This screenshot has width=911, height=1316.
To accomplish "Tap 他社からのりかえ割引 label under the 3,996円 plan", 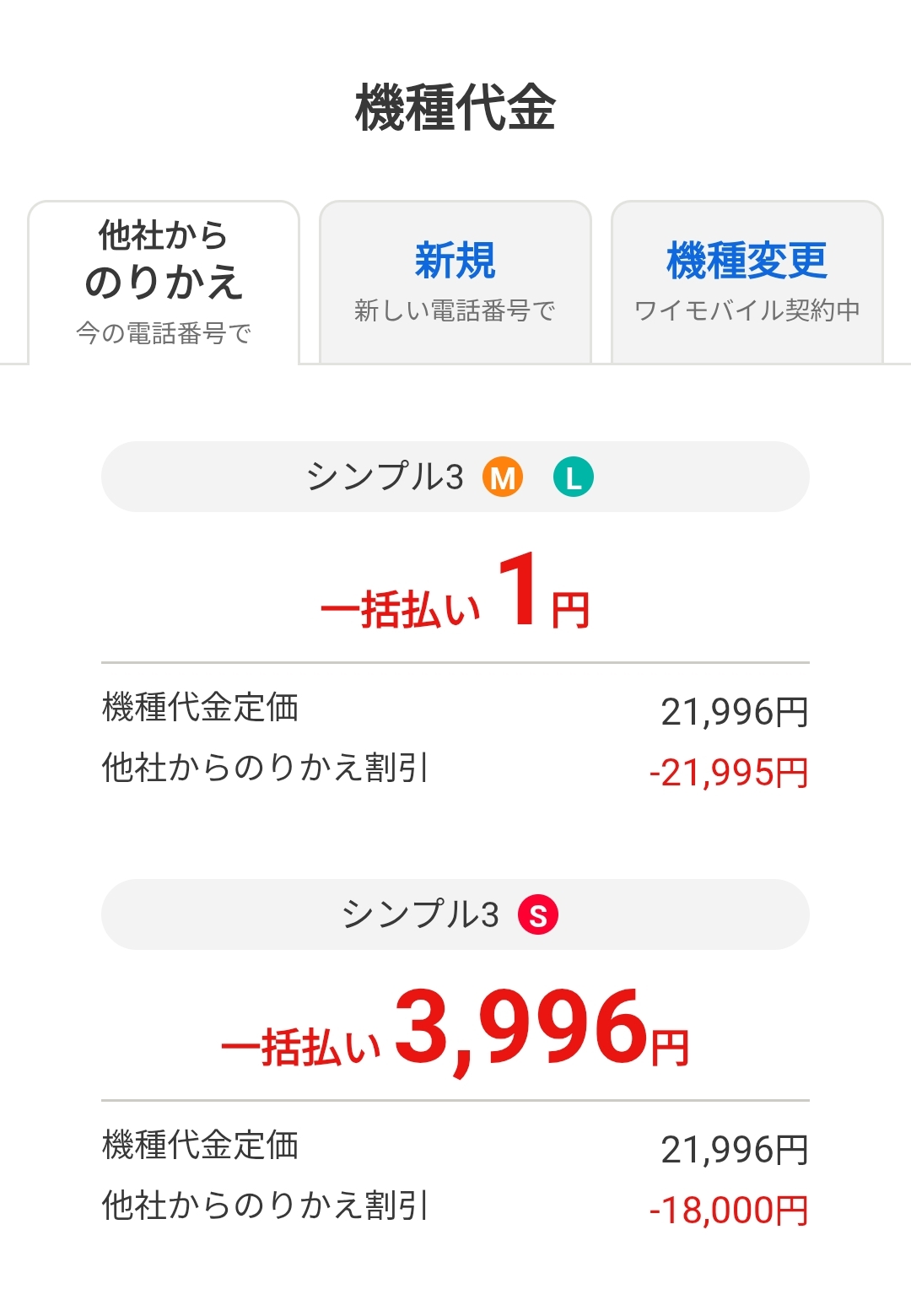I will 265,1205.
